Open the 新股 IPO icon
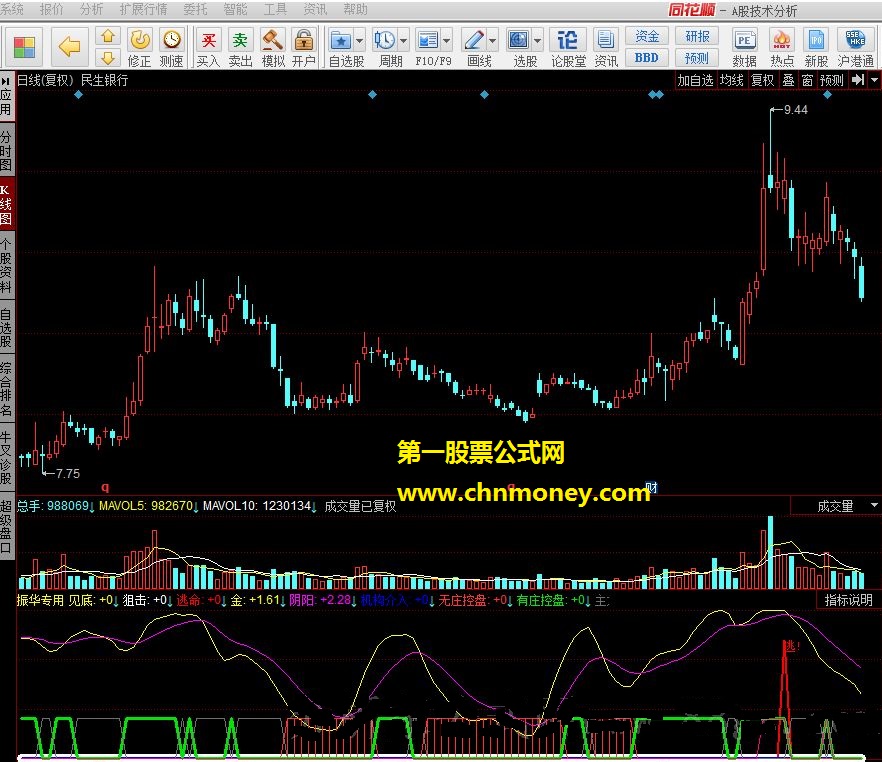882x762 pixels. 816,40
